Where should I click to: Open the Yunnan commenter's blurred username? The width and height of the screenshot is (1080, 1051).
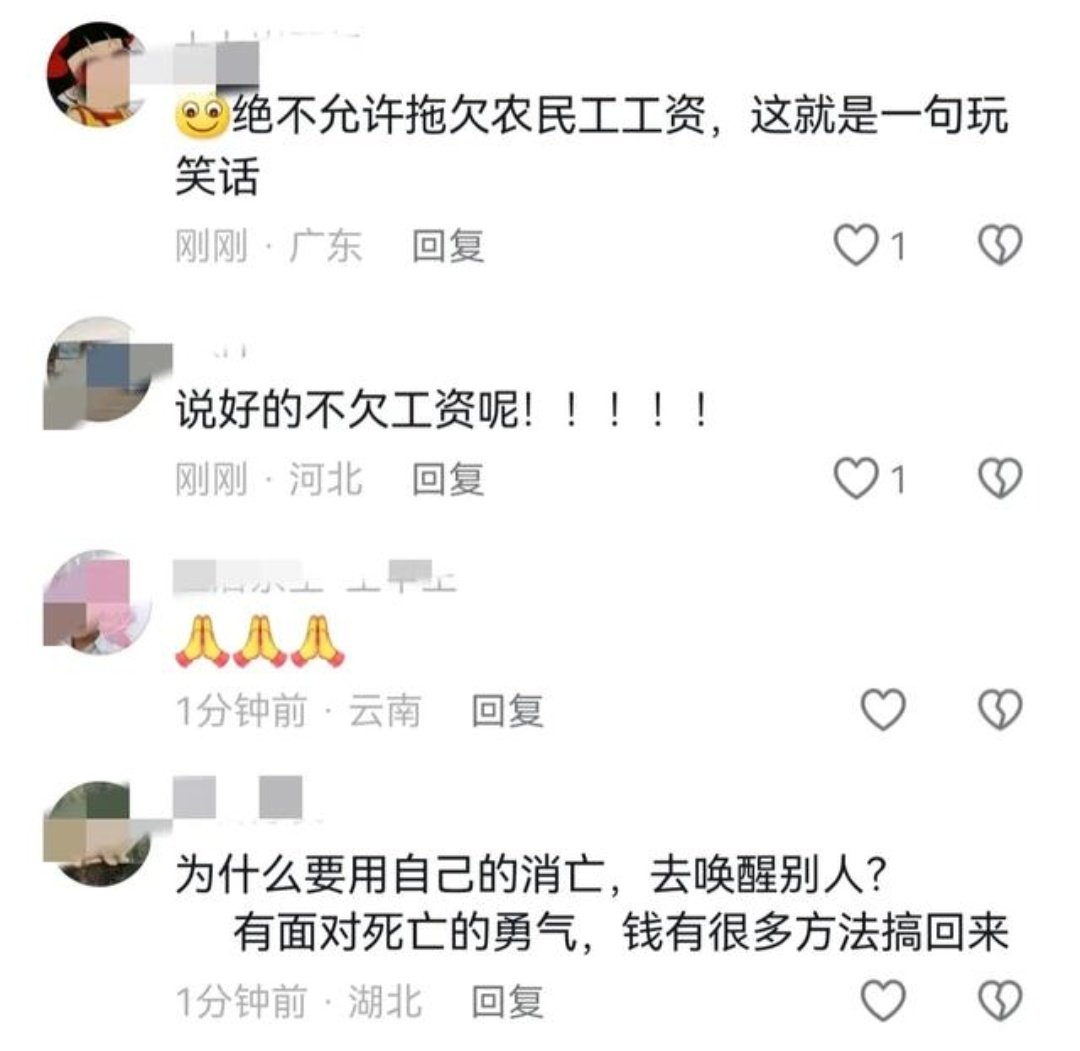tap(314, 577)
